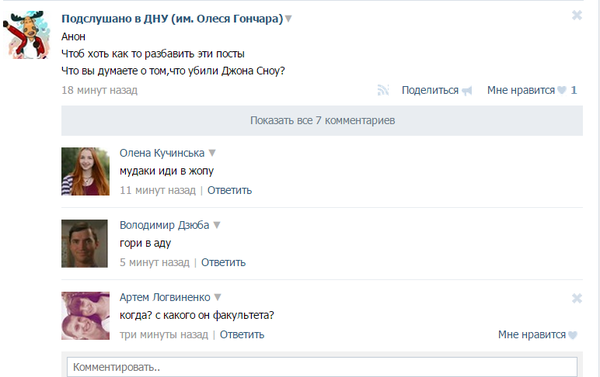Open the Подслушано в ДНУ group title
Screen dimensions: 600x377
click(x=172, y=18)
